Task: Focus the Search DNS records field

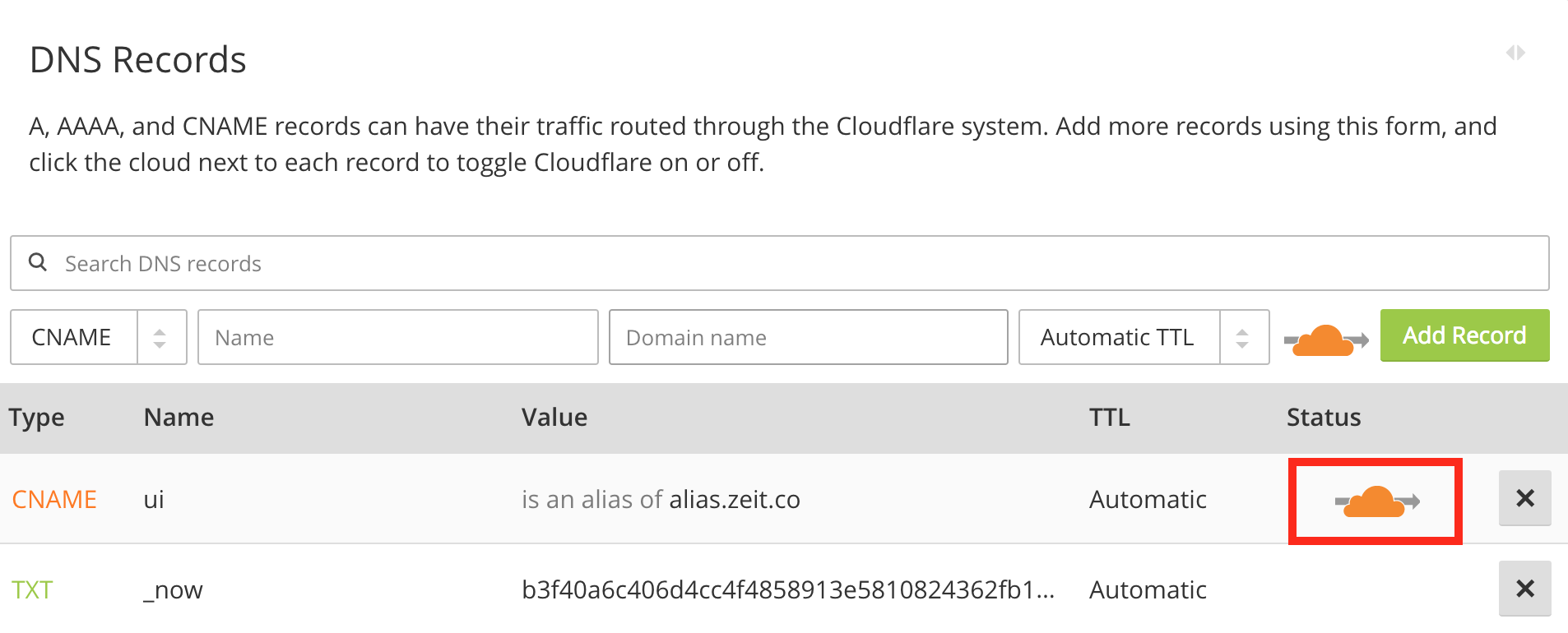Action: 780,263
